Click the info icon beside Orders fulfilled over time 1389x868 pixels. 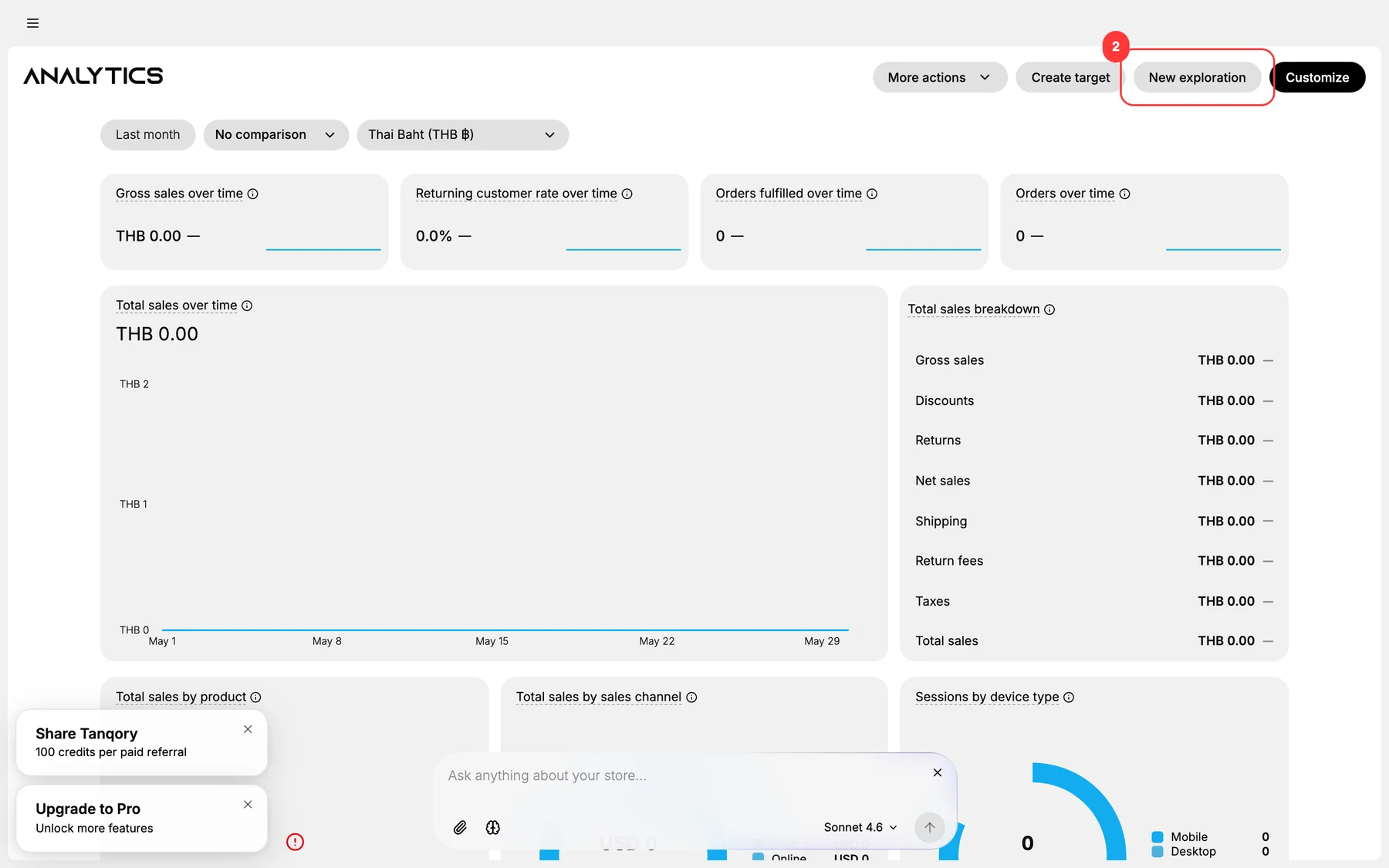click(872, 194)
